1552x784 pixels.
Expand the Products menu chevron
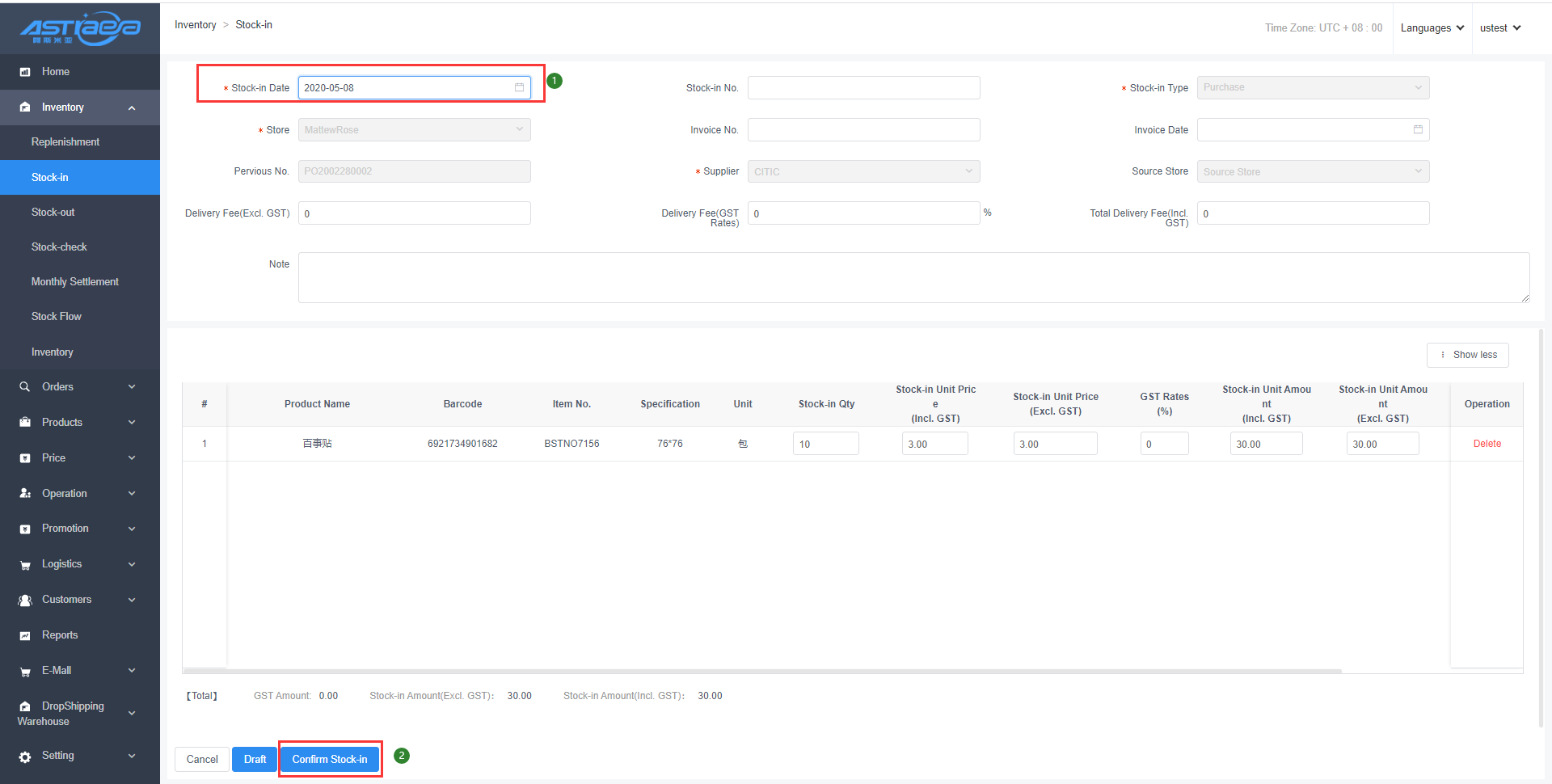(x=132, y=423)
